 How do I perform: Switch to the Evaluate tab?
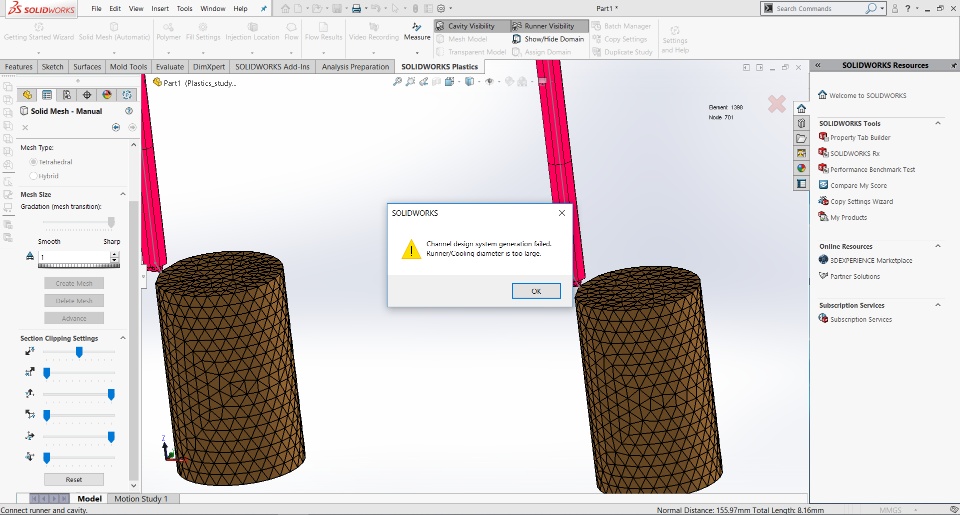[170, 67]
